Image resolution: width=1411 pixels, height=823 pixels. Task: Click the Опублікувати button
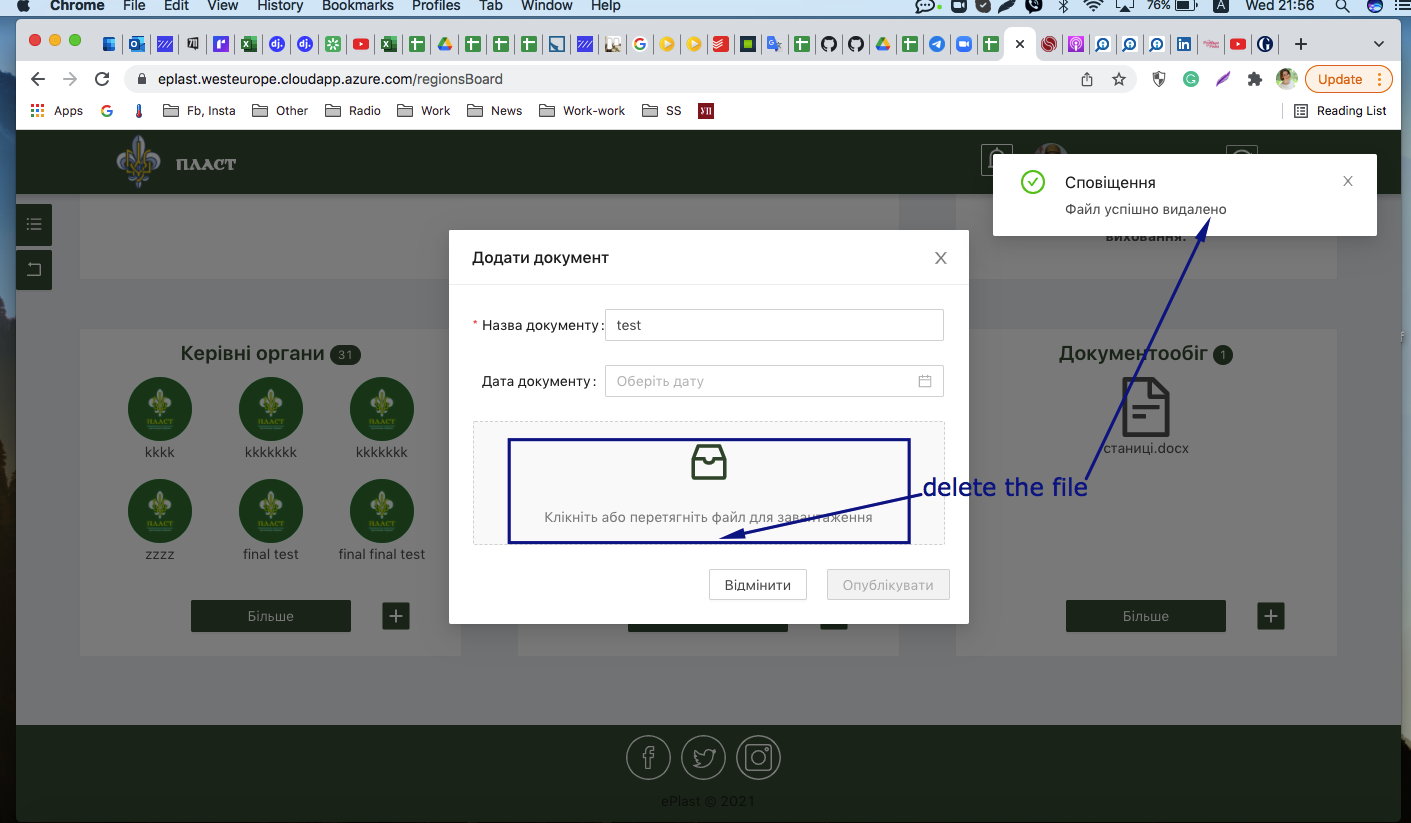pyautogui.click(x=888, y=585)
